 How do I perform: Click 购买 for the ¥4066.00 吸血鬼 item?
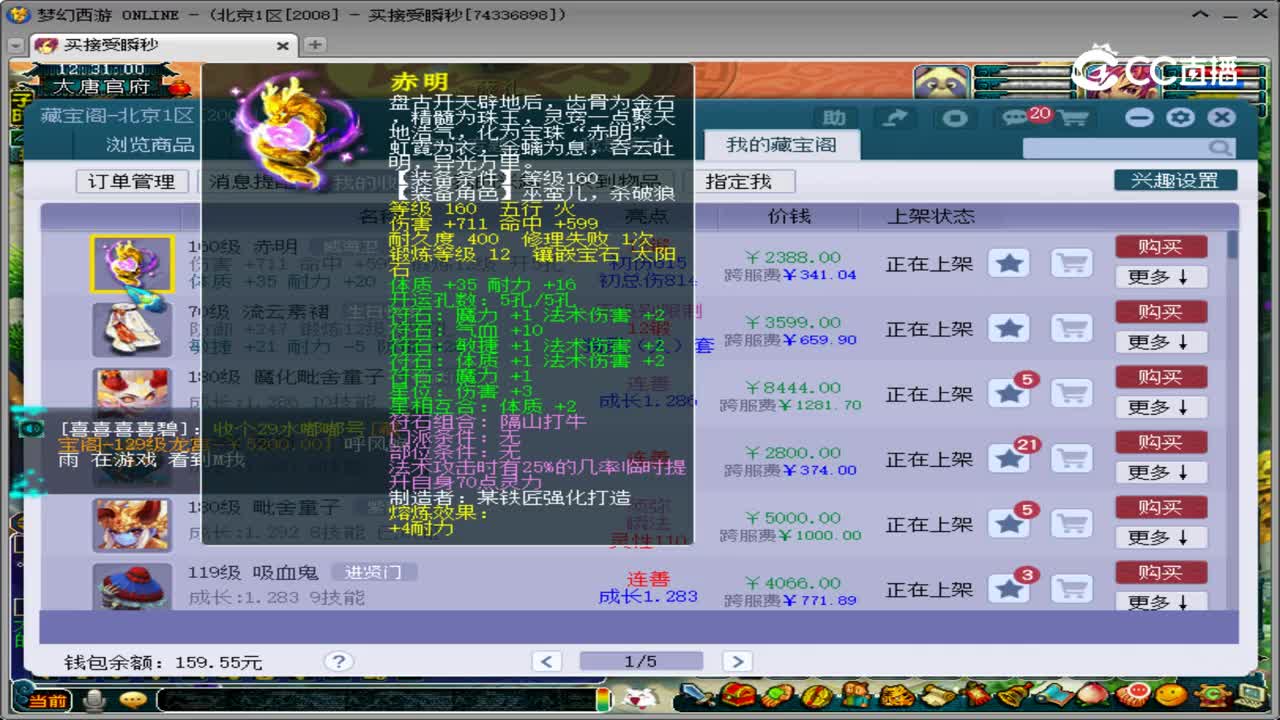coord(1160,571)
